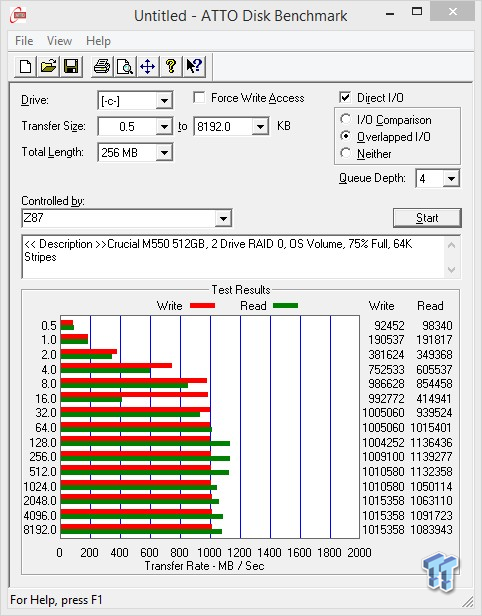This screenshot has width=482, height=616.
Task: Click read value 939524 in 32.0 row
Action: (x=434, y=412)
